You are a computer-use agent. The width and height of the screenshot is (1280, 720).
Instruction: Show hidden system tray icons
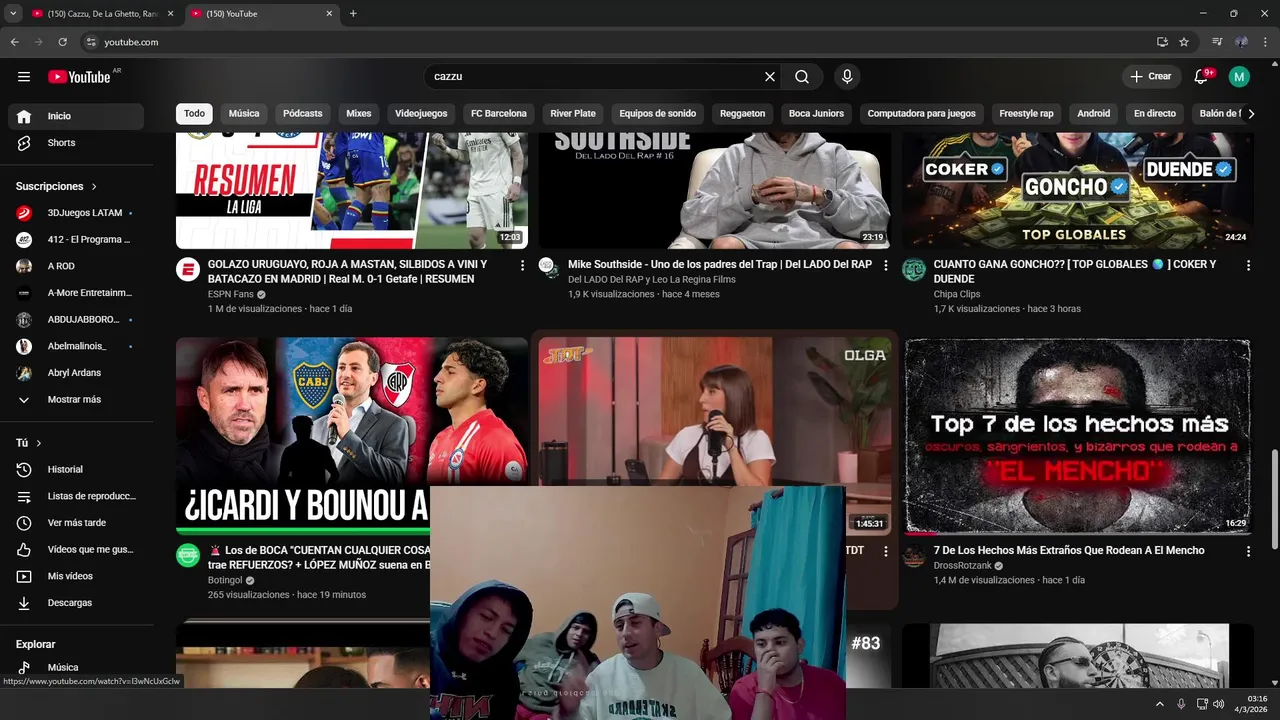click(x=1160, y=704)
